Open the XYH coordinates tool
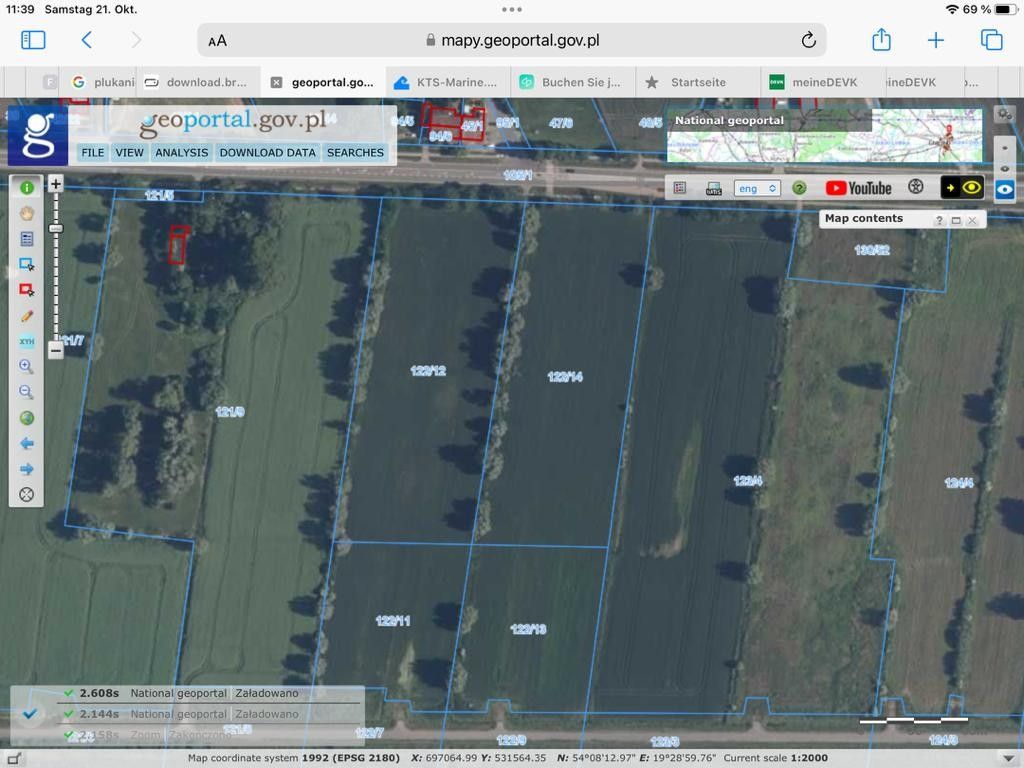Screen dimensions: 1024x768 tap(27, 341)
